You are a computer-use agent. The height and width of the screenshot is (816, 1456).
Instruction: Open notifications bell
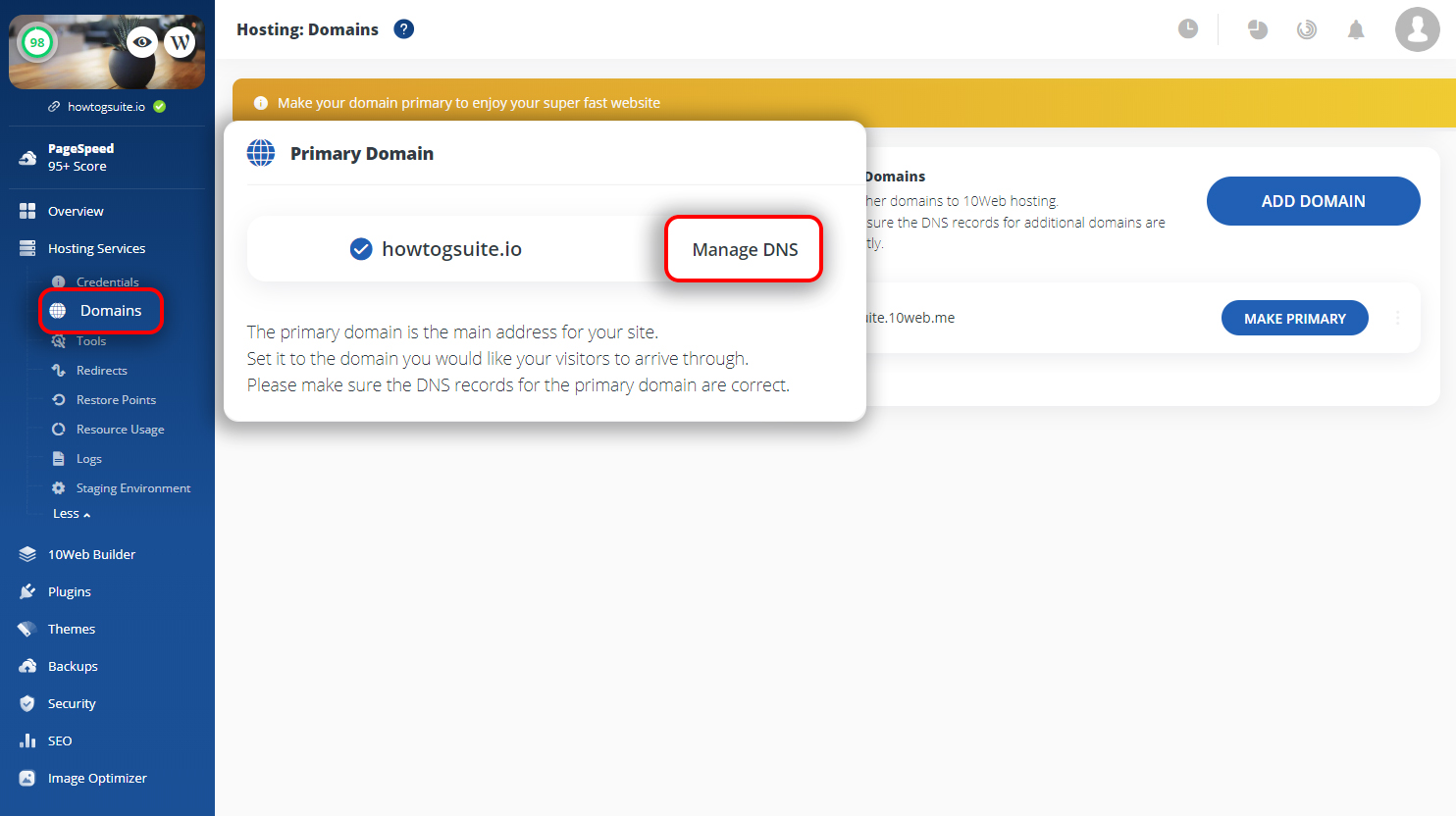coord(1356,29)
